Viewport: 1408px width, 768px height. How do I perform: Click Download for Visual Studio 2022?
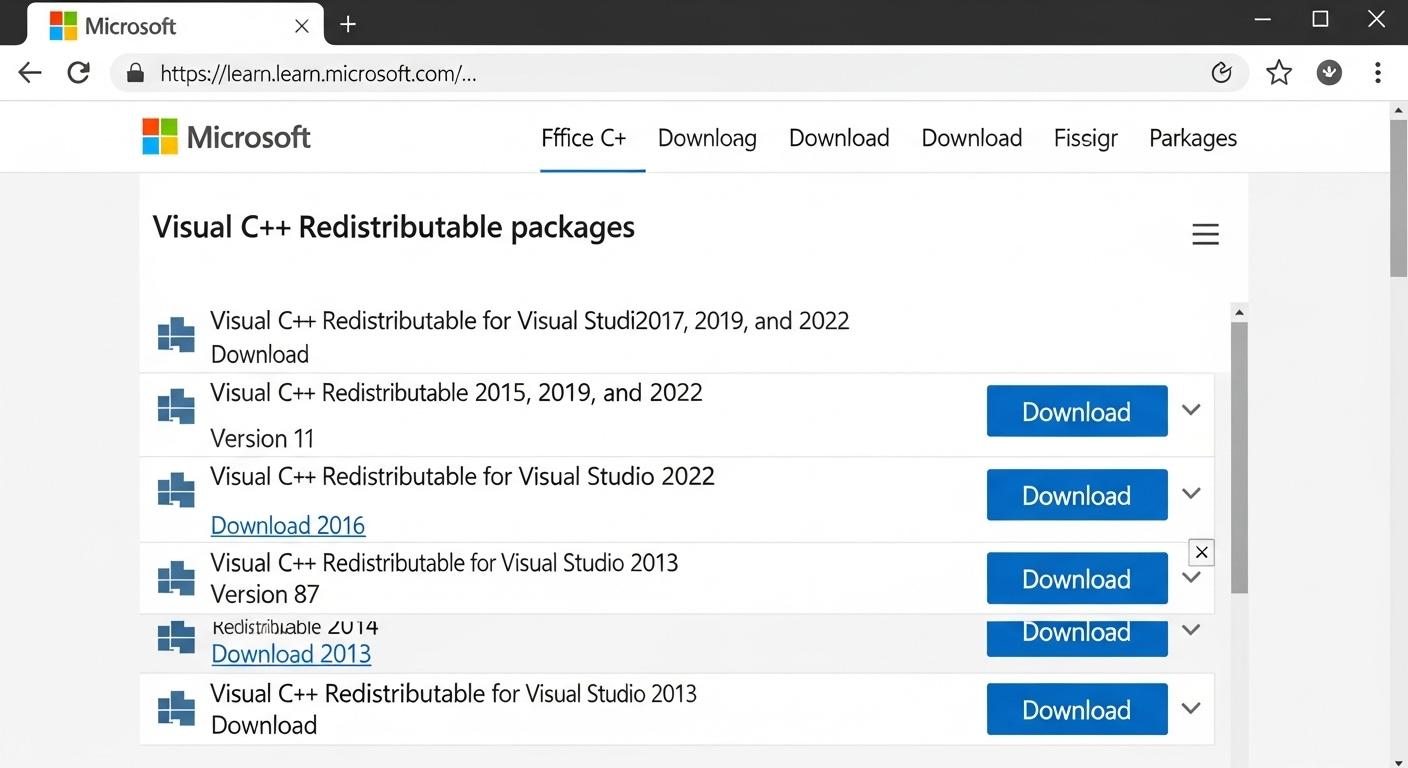[1076, 494]
